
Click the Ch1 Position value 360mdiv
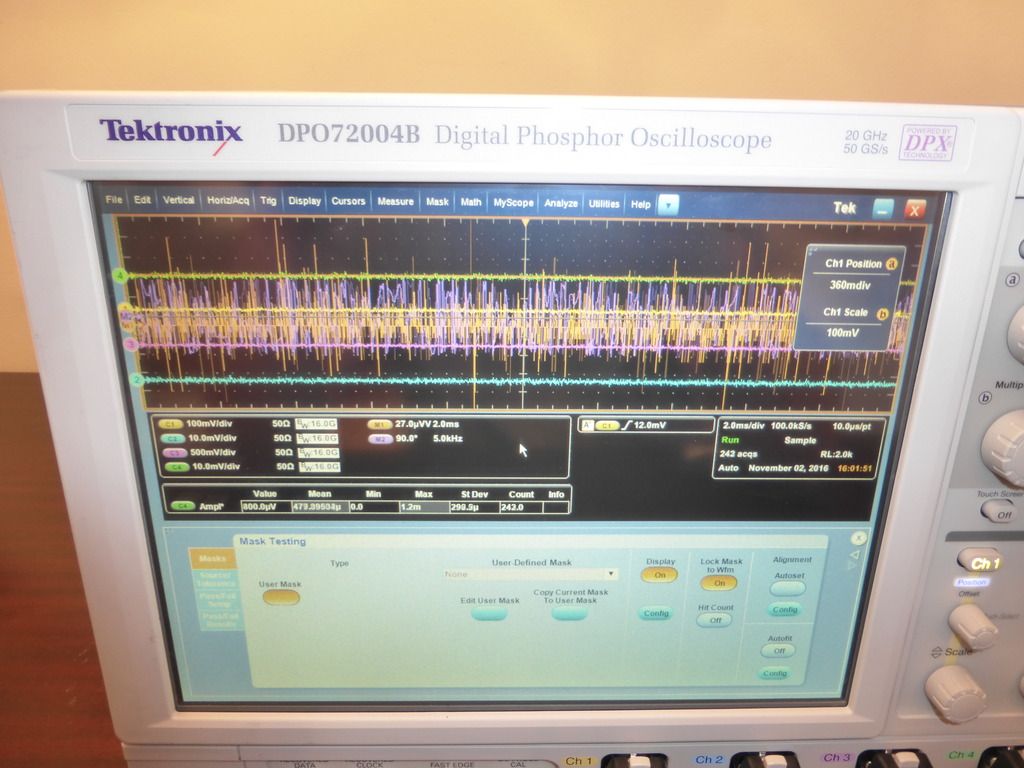[850, 285]
